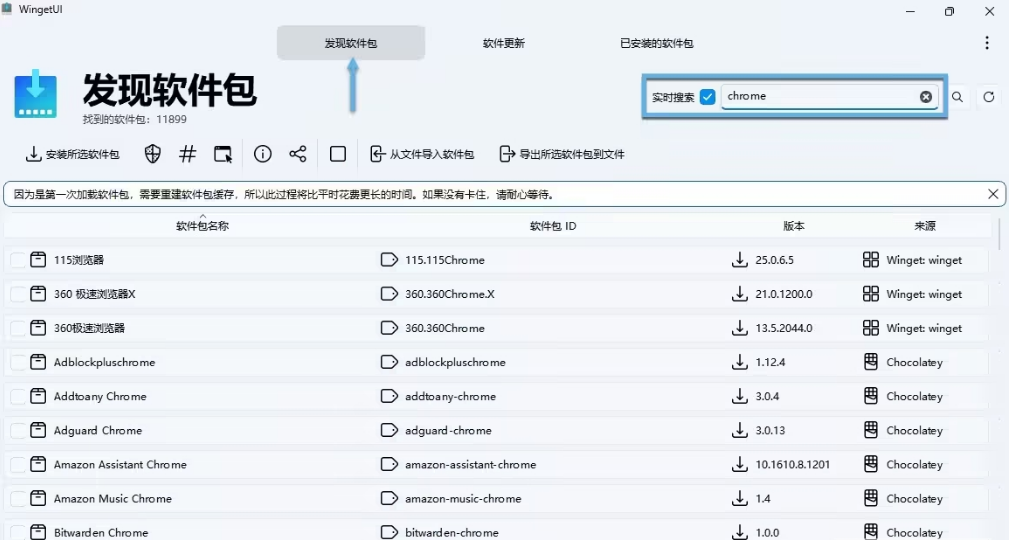Sort by 版本 column header
This screenshot has width=1009, height=540.
793,226
